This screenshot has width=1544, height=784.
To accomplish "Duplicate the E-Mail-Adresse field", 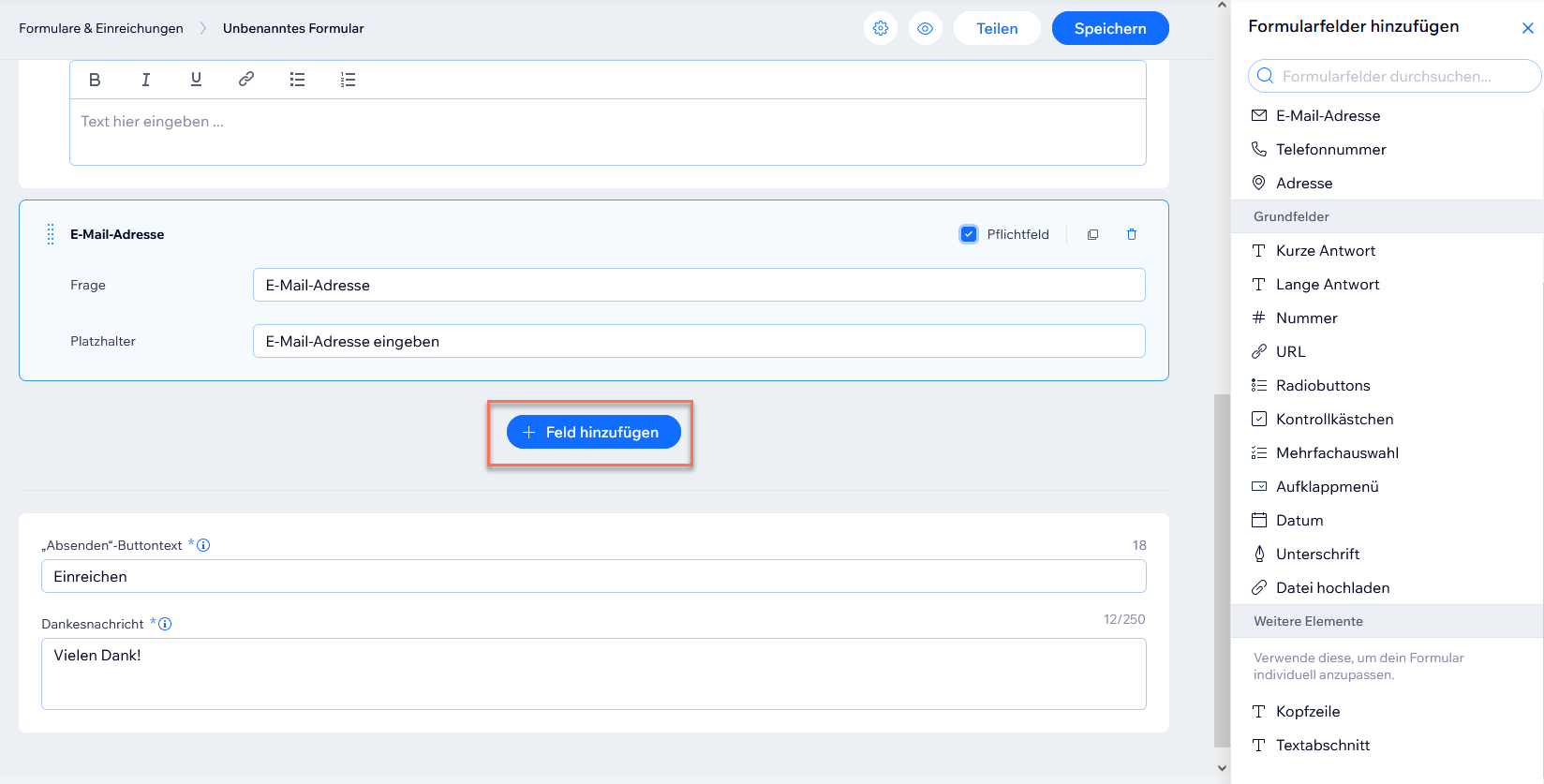I will pyautogui.click(x=1092, y=234).
